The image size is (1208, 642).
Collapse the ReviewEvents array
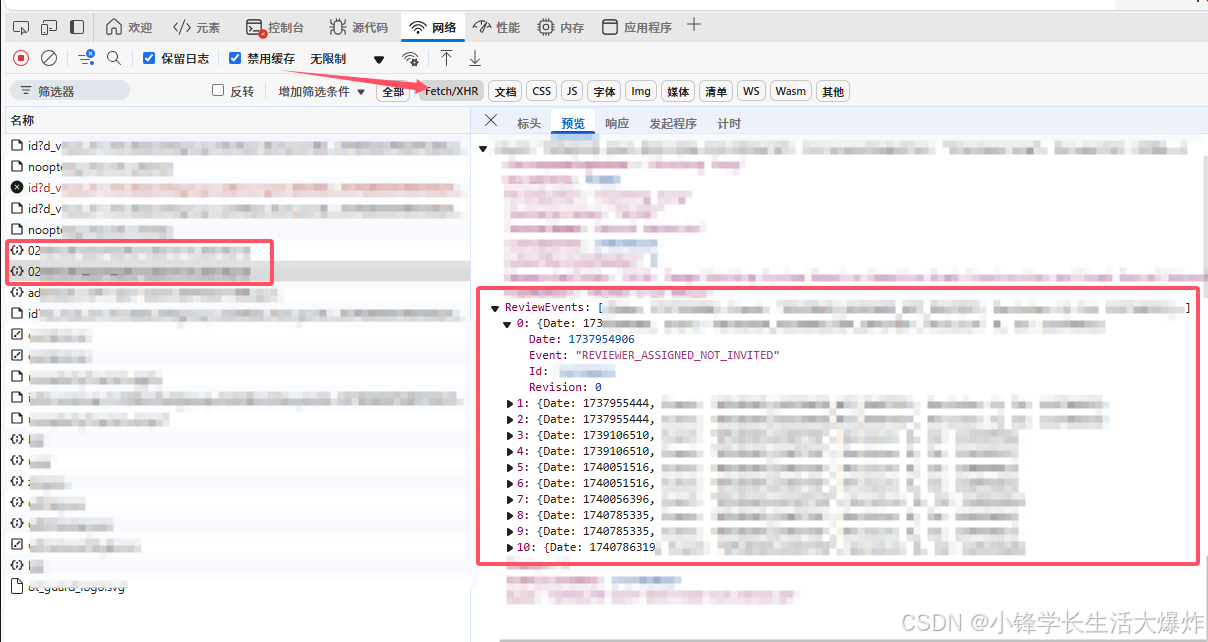495,308
